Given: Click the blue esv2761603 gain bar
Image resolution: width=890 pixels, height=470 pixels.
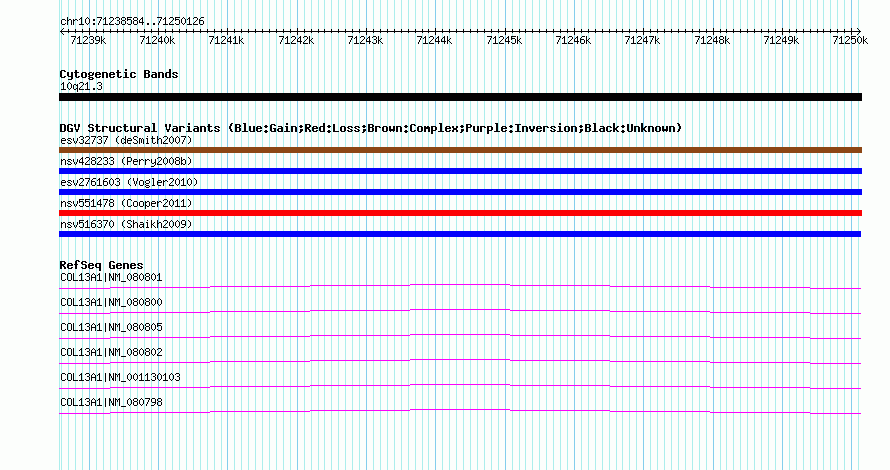Looking at the screenshot, I should (460, 192).
